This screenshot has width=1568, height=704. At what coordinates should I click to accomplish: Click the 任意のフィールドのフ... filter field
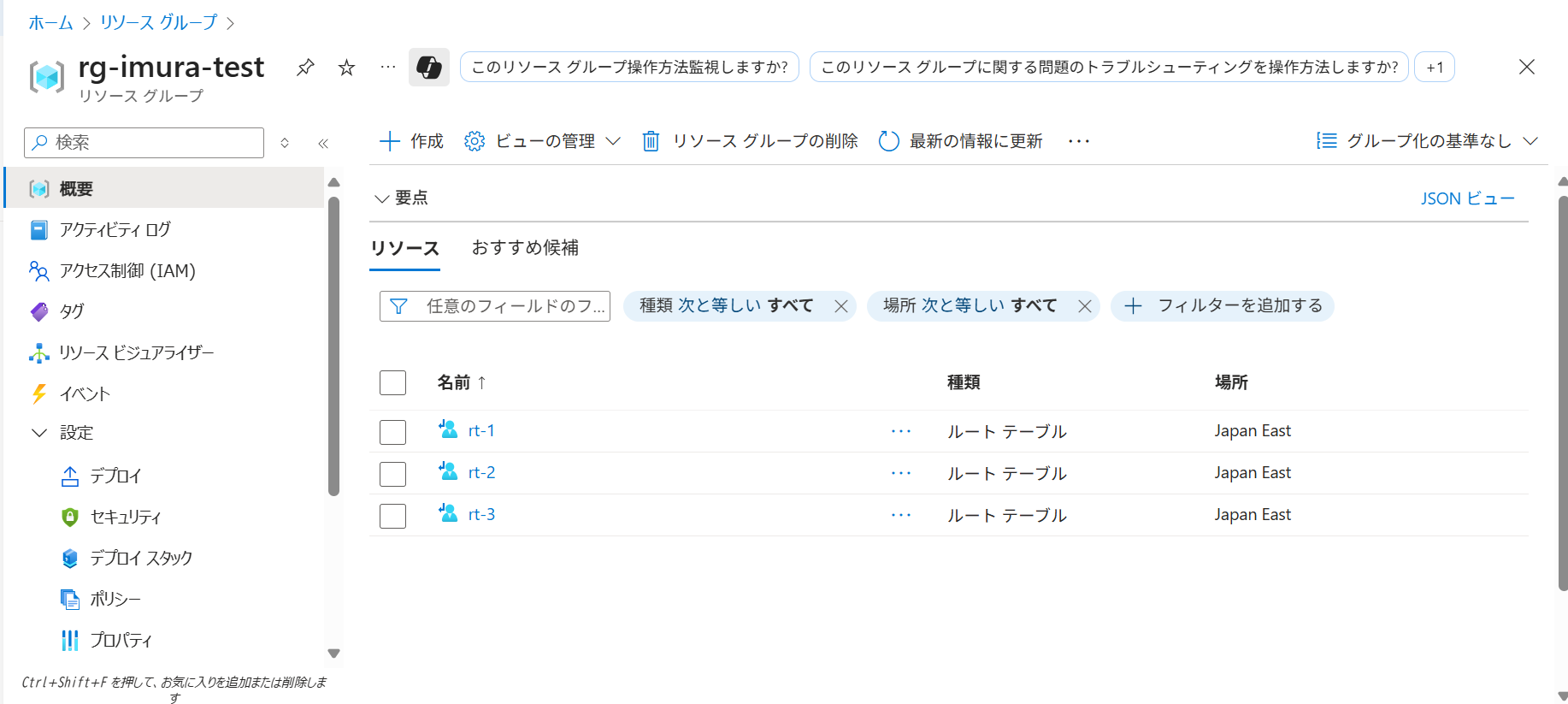click(x=495, y=306)
